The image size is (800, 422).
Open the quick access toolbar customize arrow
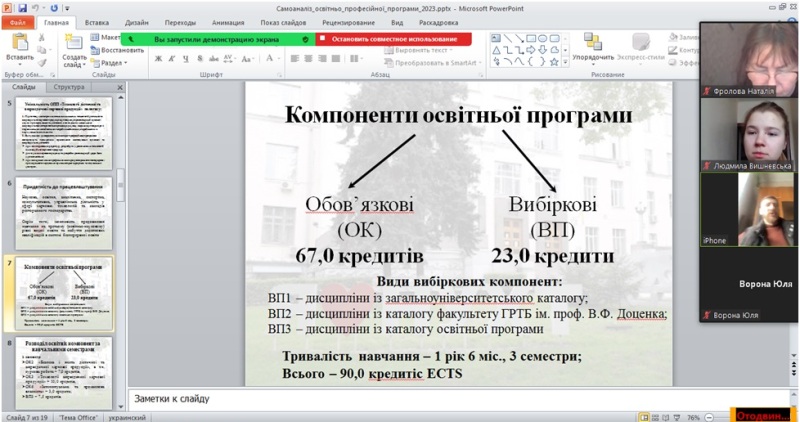67,9
